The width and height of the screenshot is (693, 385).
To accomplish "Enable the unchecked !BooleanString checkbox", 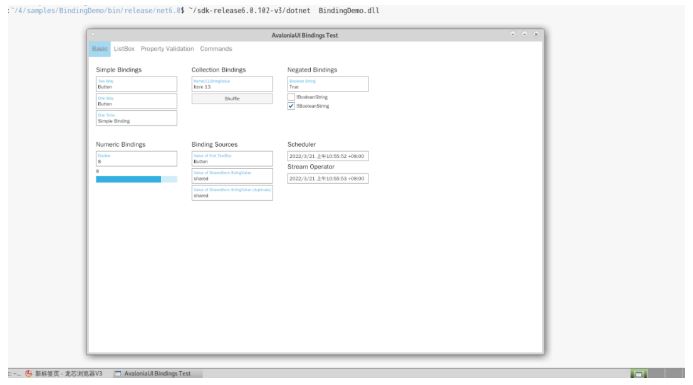I will pos(291,97).
